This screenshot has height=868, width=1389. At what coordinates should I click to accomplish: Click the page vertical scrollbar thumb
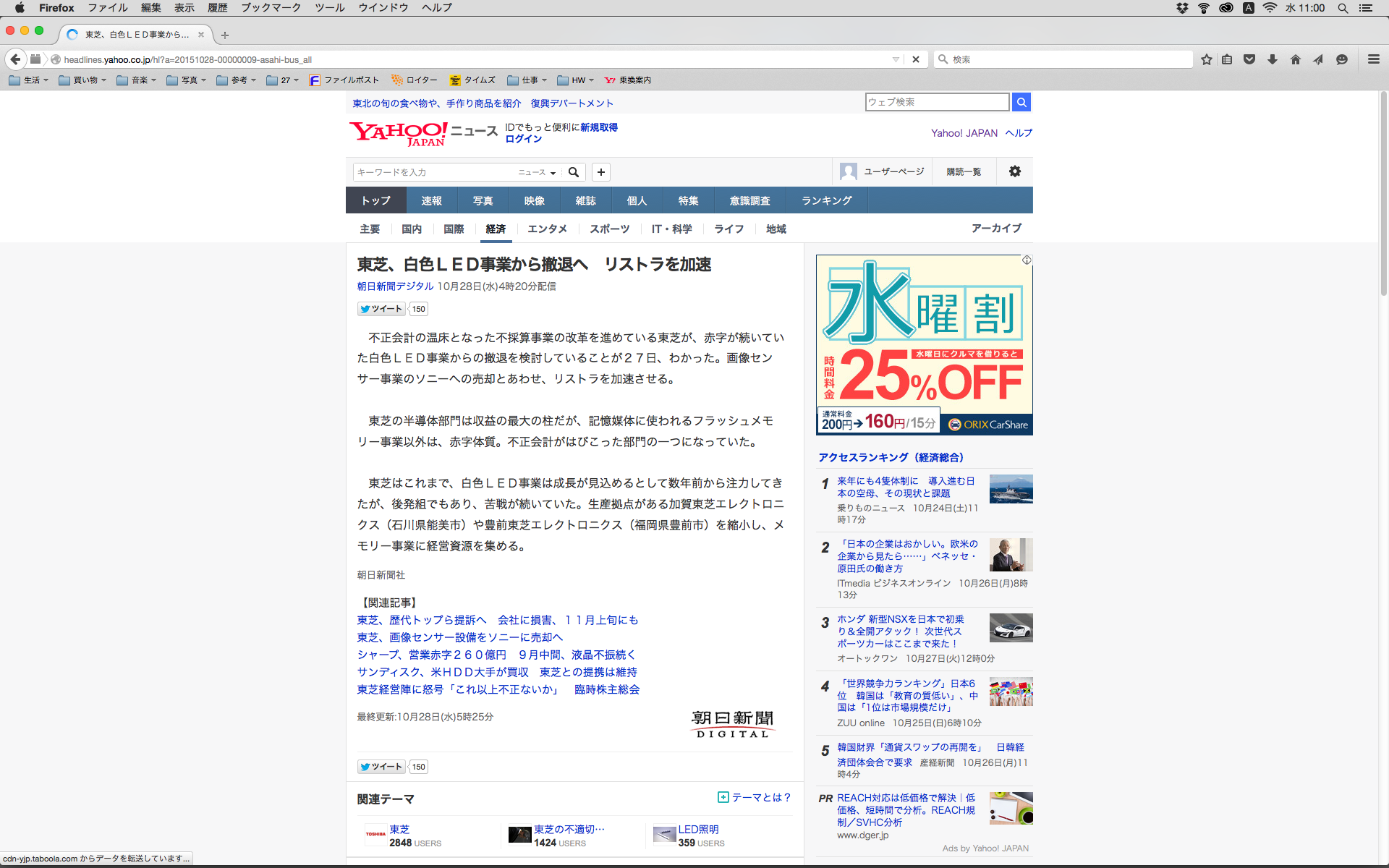coord(1383,195)
